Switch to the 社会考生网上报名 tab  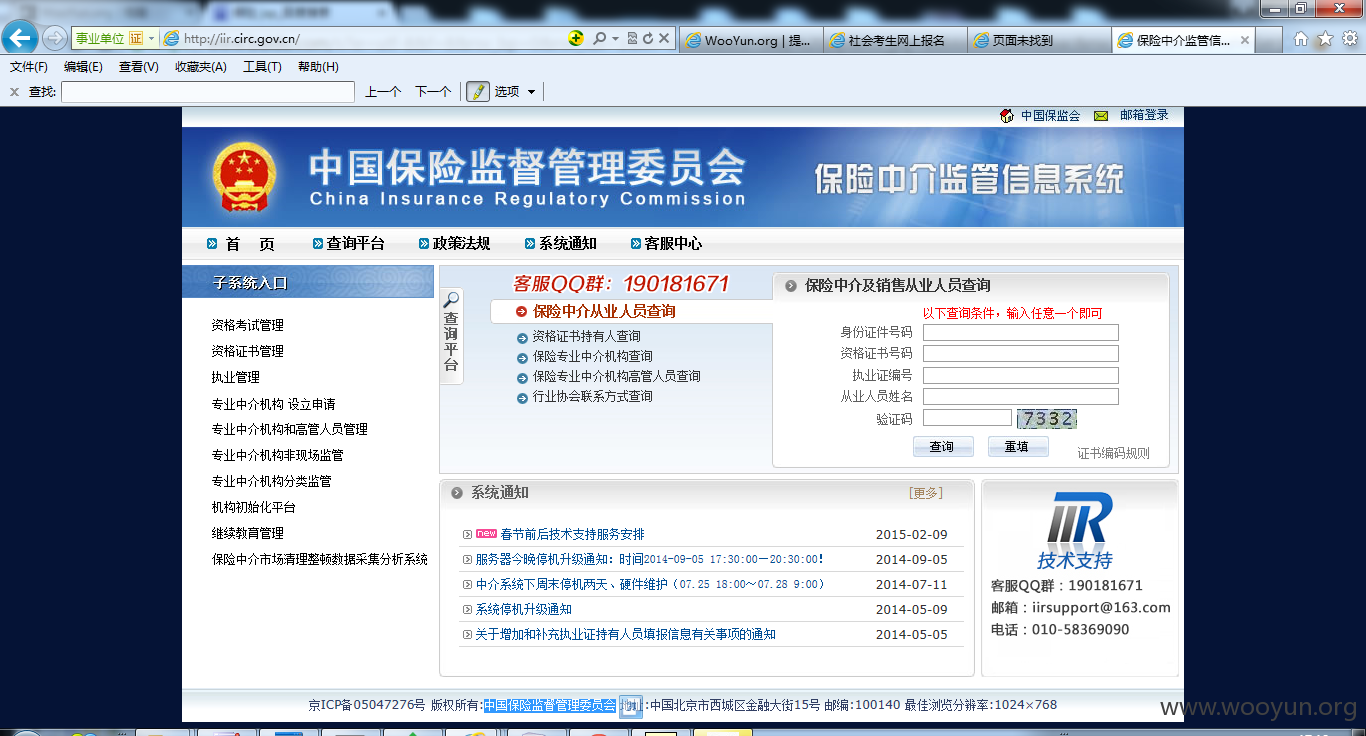pyautogui.click(x=896, y=40)
